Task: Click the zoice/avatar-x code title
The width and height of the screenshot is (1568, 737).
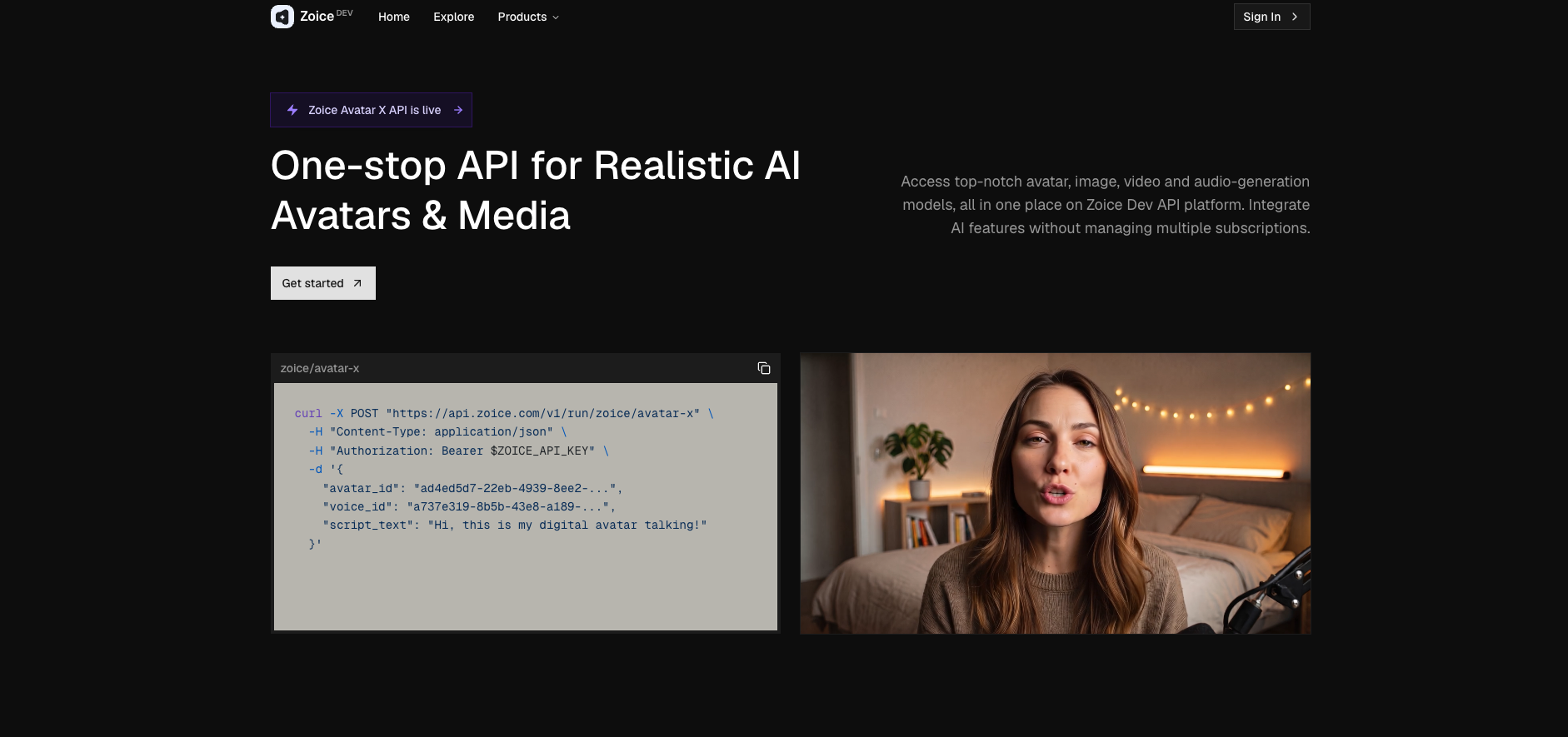Action: point(320,368)
